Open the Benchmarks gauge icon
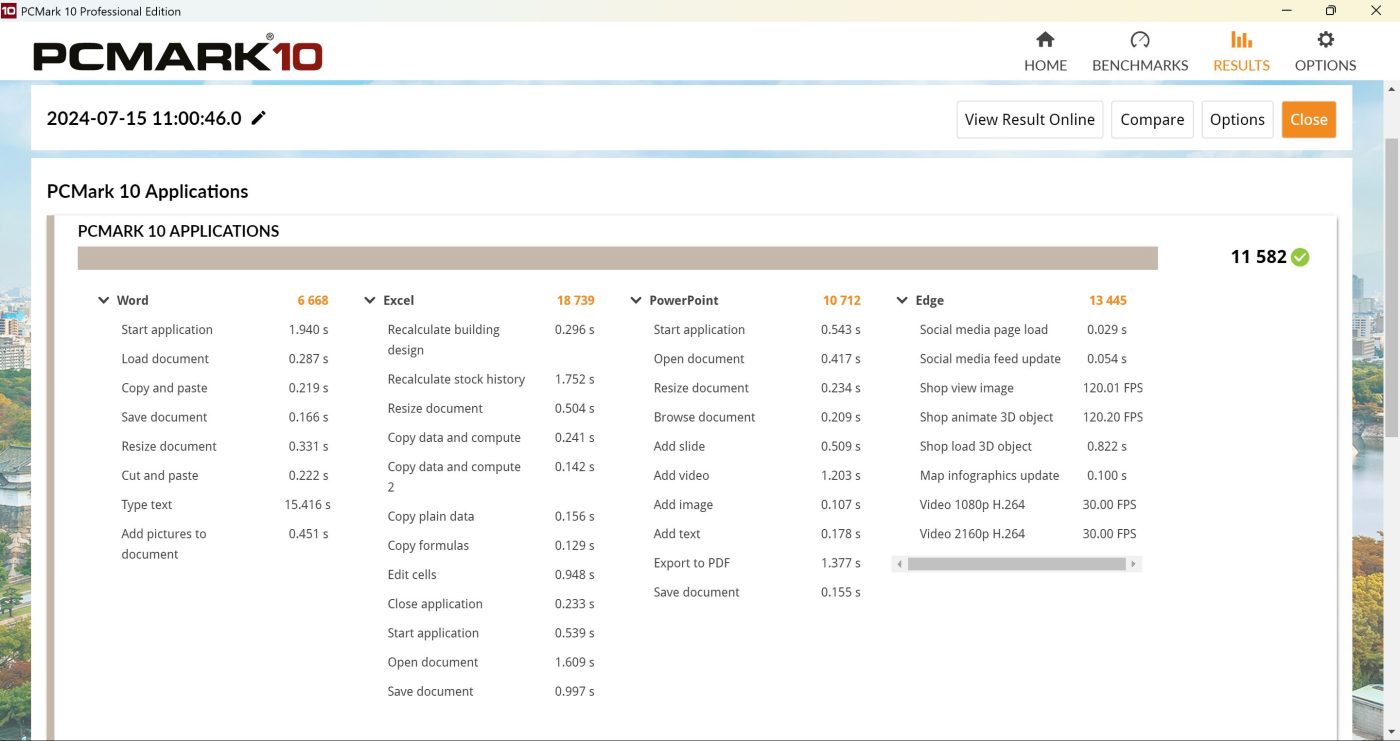This screenshot has width=1400, height=741. (x=1140, y=40)
